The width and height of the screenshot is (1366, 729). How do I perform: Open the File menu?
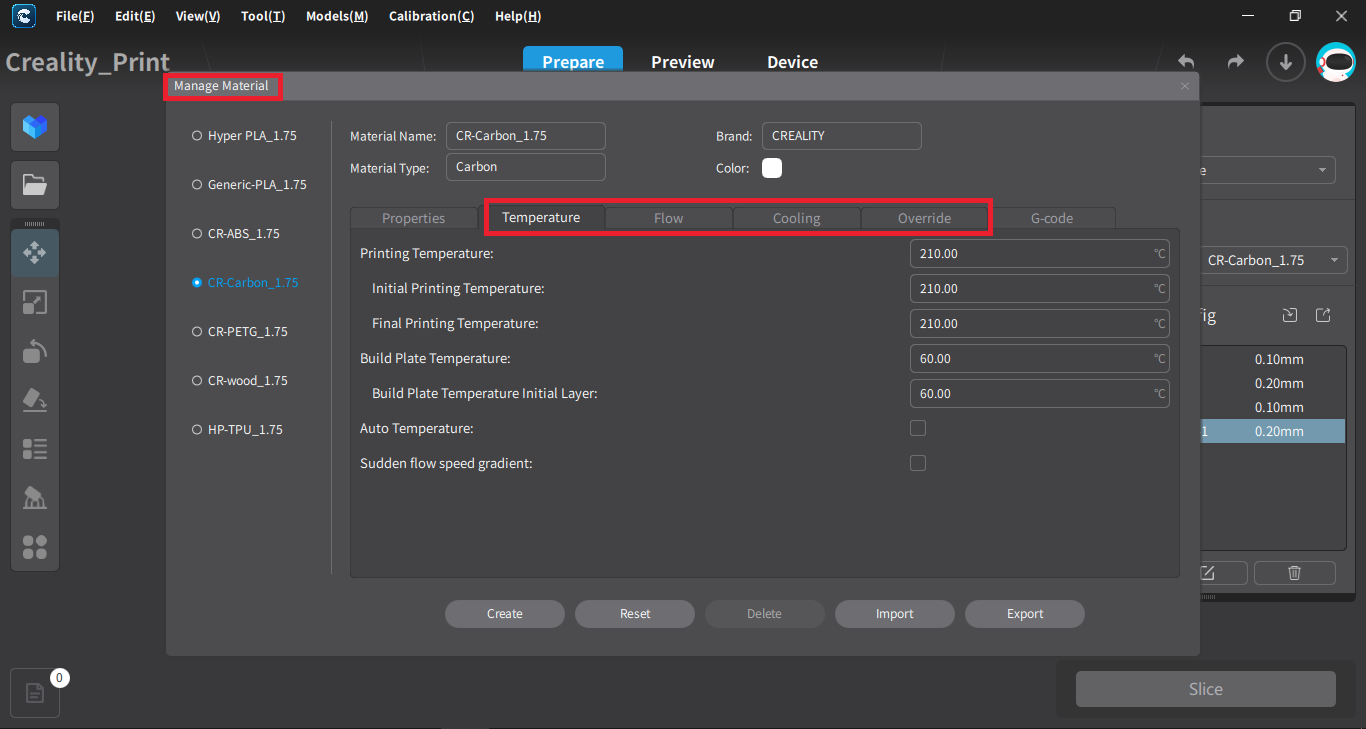point(75,16)
